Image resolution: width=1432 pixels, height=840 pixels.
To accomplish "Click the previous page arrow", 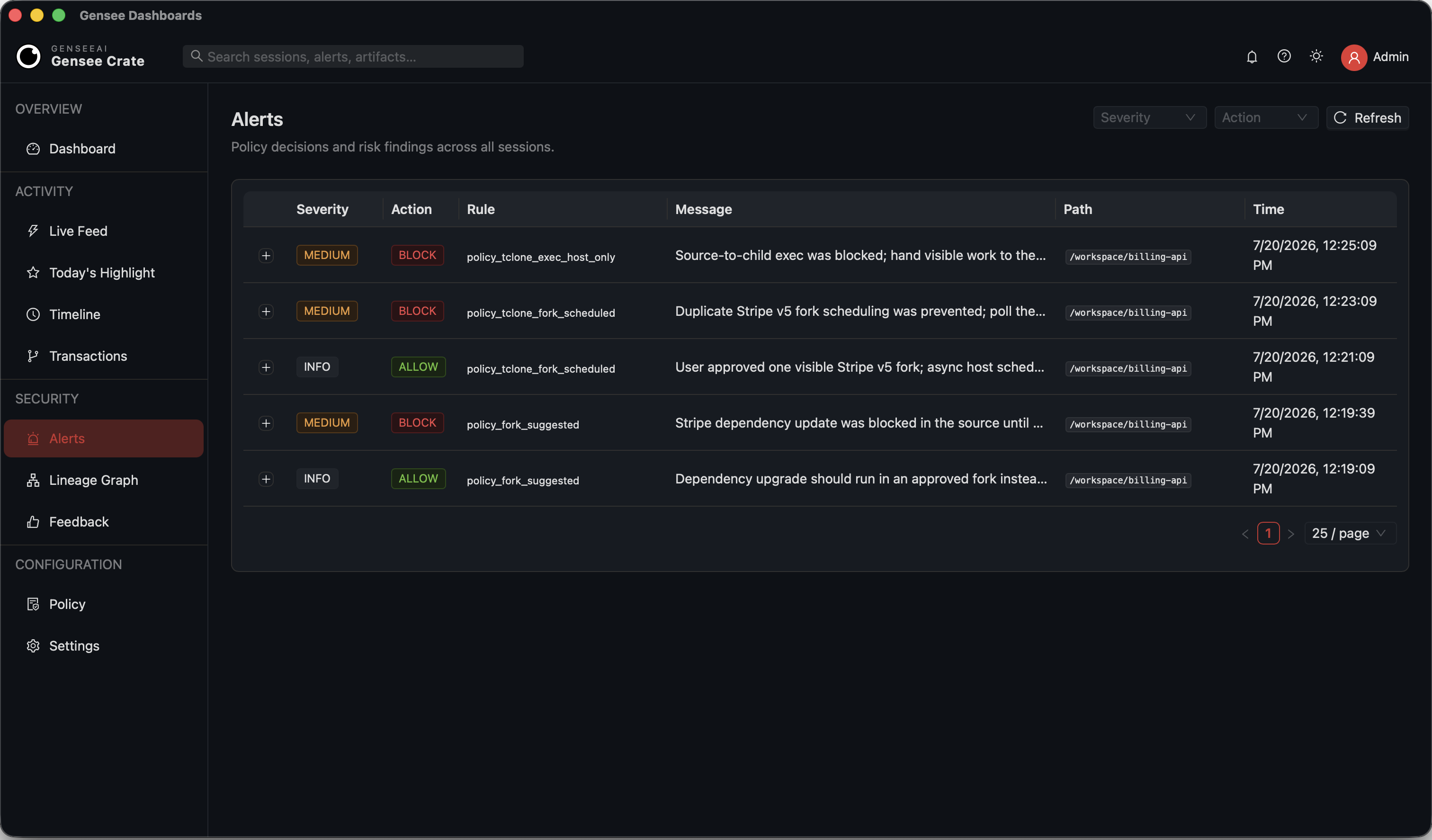I will tap(1245, 534).
